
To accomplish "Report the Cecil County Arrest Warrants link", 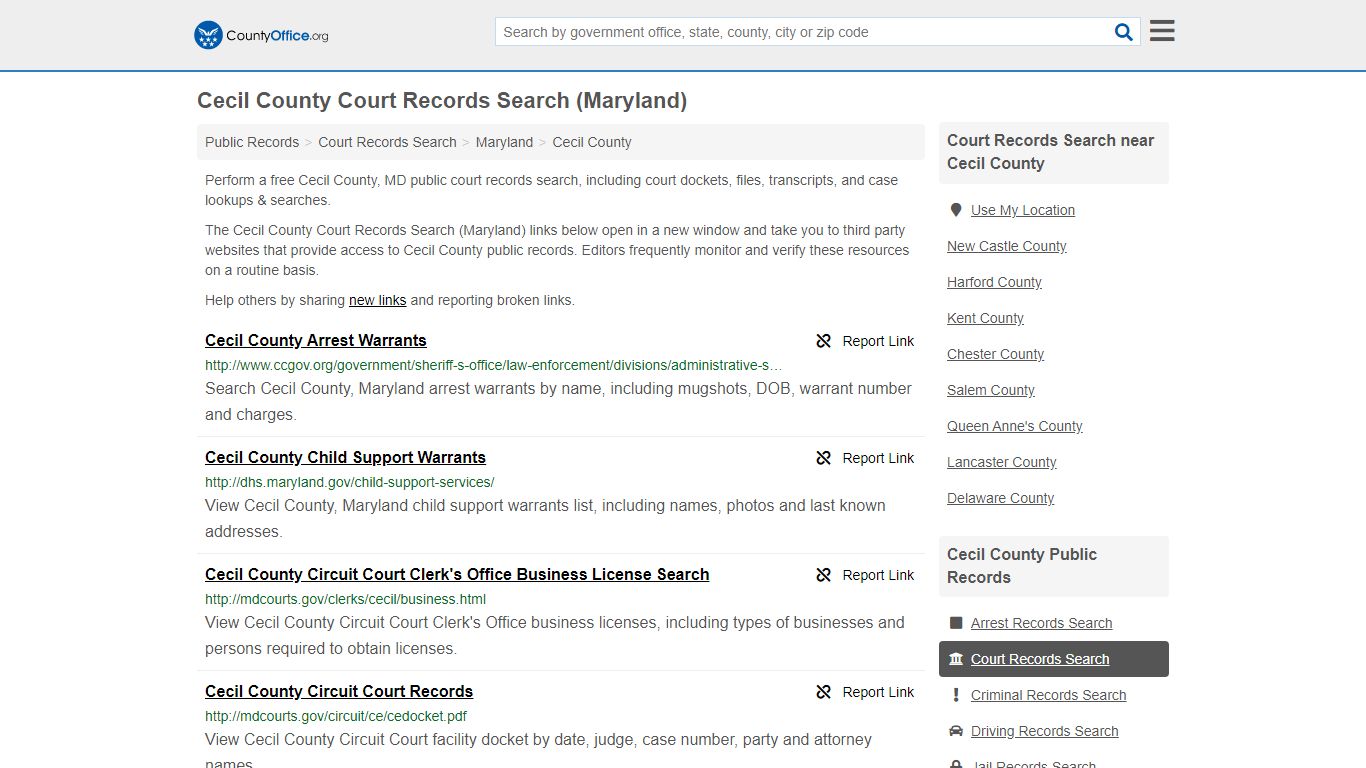I will pos(865,341).
